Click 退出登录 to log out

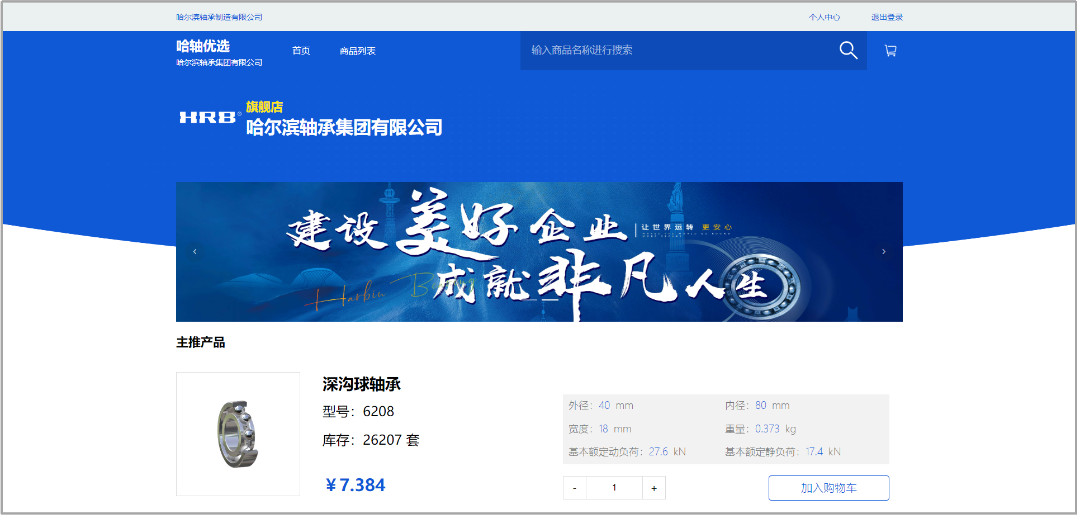[x=886, y=17]
